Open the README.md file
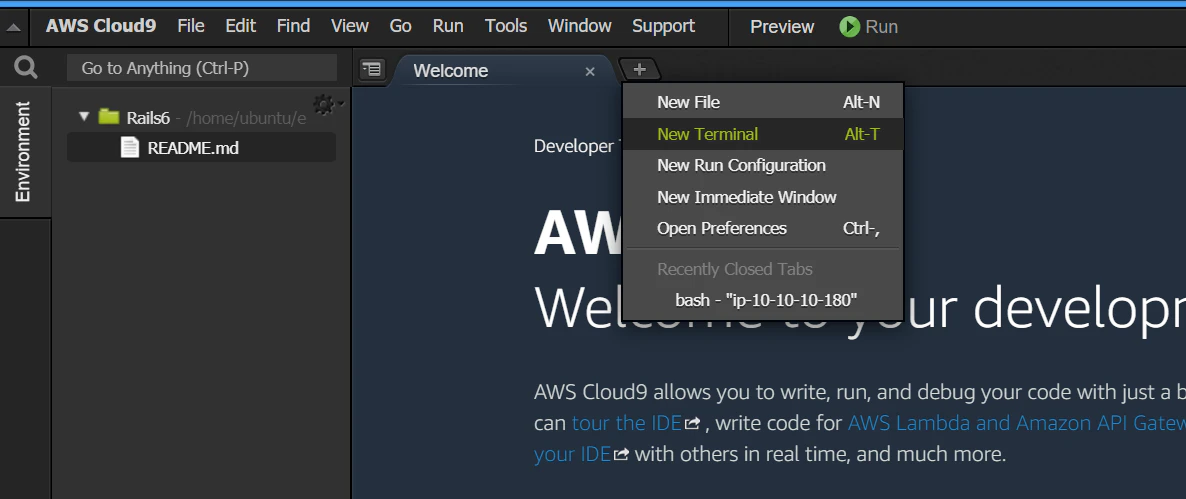 201,147
